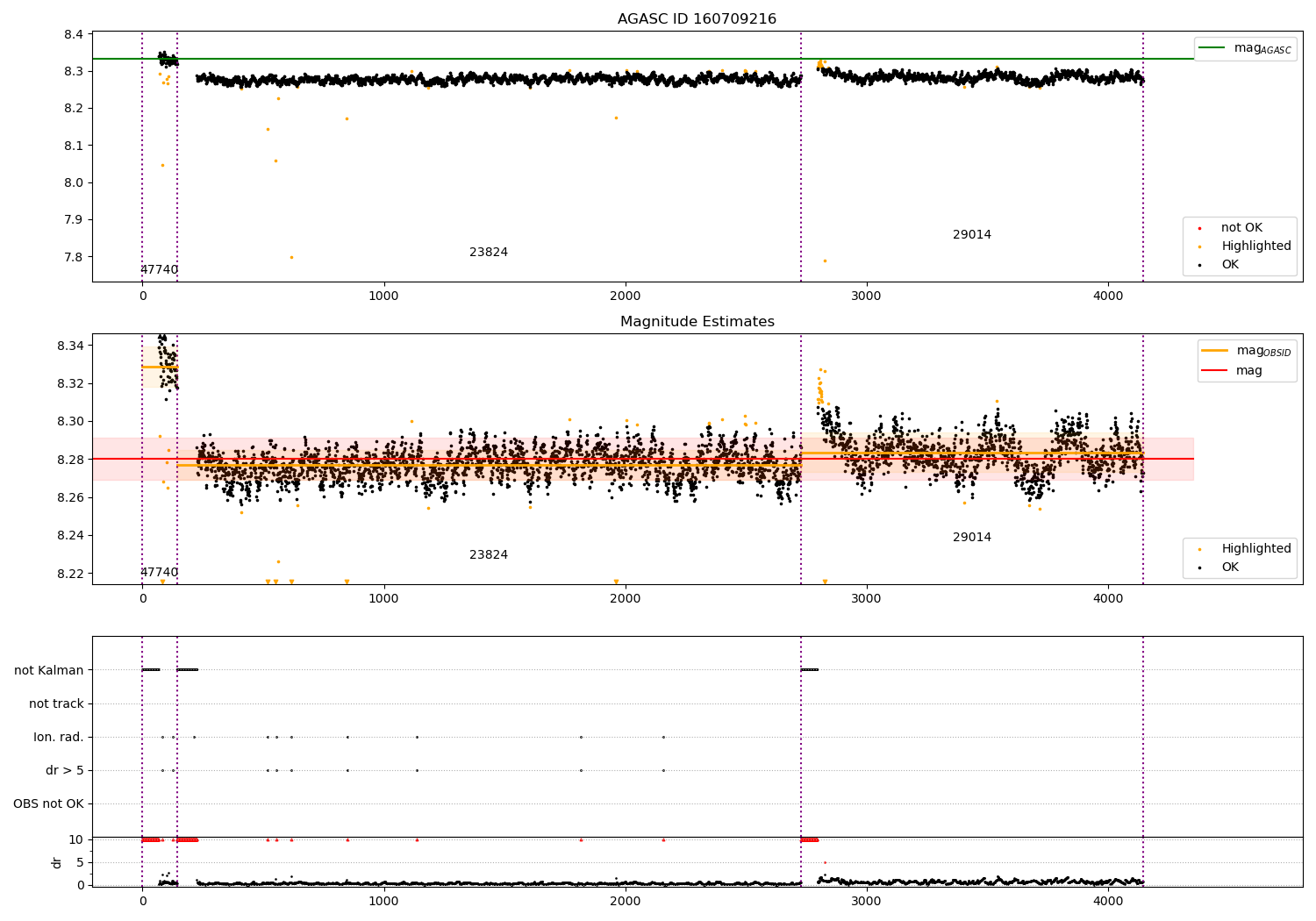The height and width of the screenshot is (921, 1316).
Task: Click obsid label 29014 in the middle plot
Action: [972, 538]
